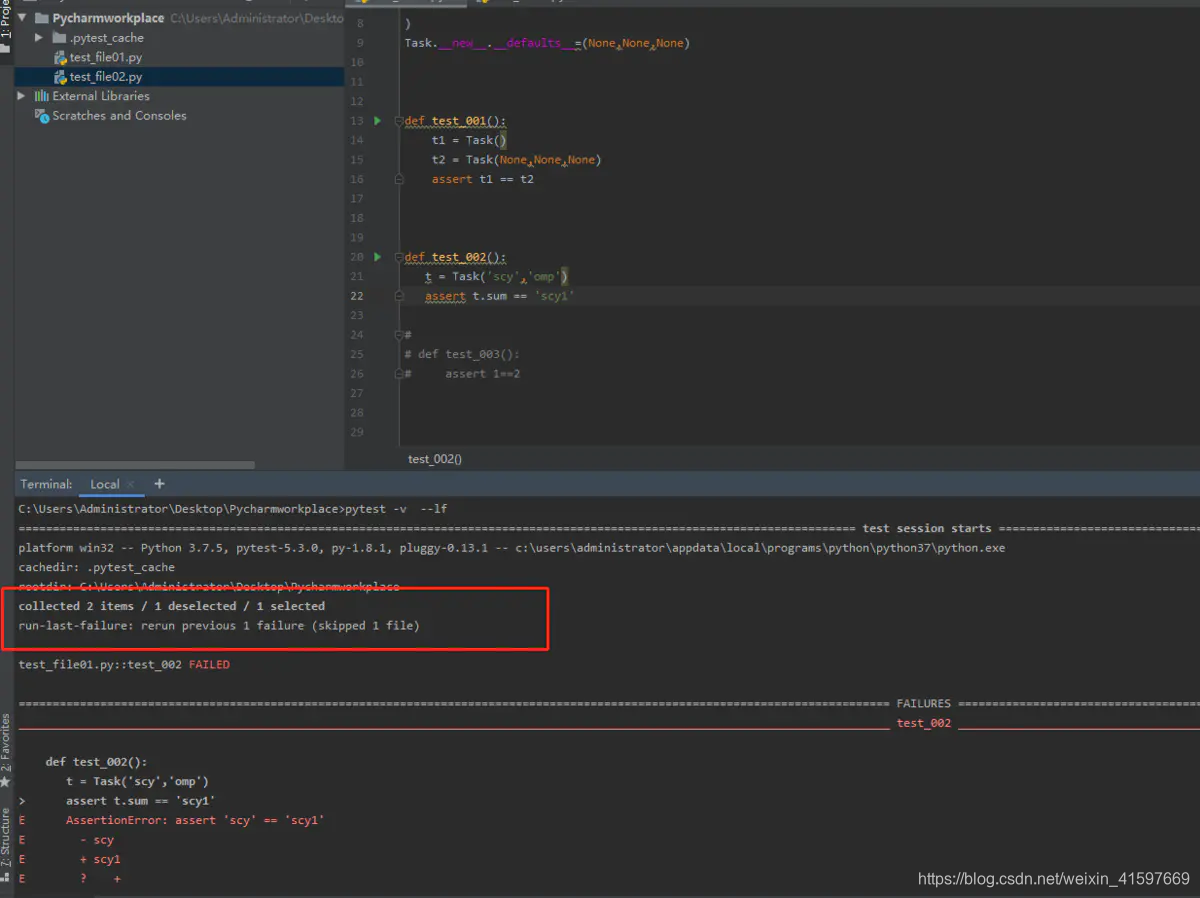
Task: Click the Terminal: panel label
Action: tap(46, 484)
